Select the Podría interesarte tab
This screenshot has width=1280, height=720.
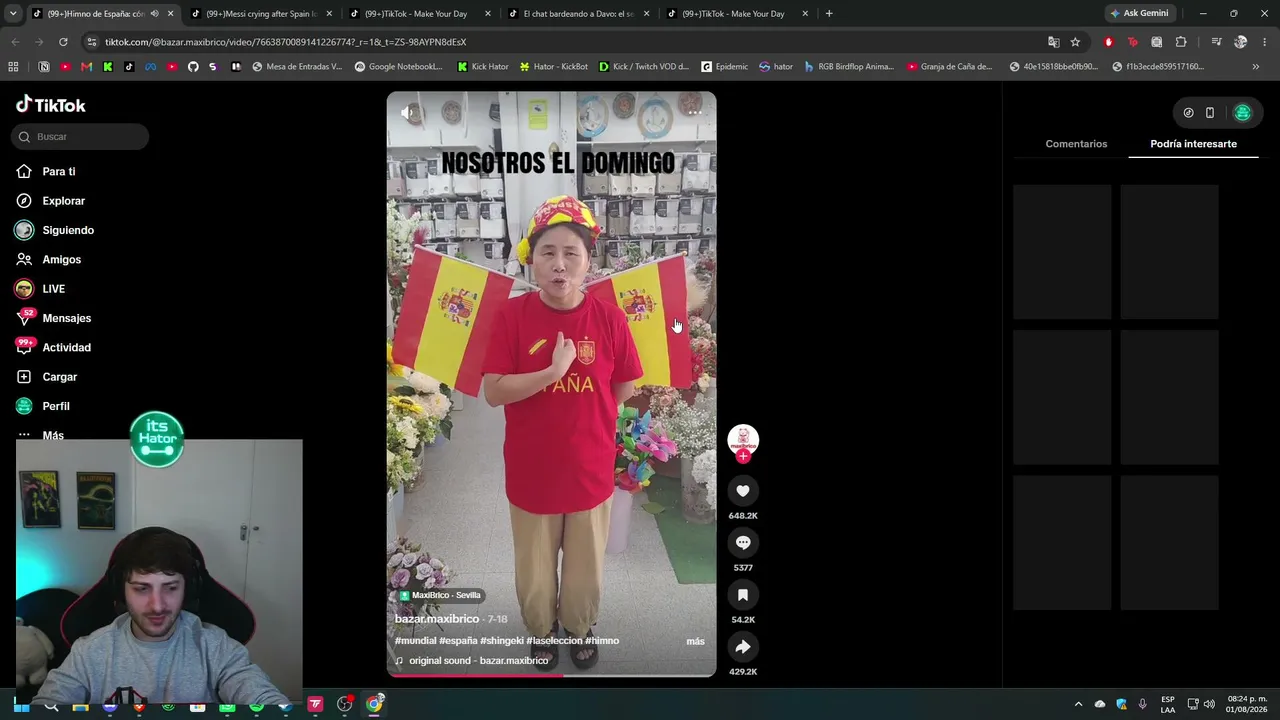[x=1193, y=144]
